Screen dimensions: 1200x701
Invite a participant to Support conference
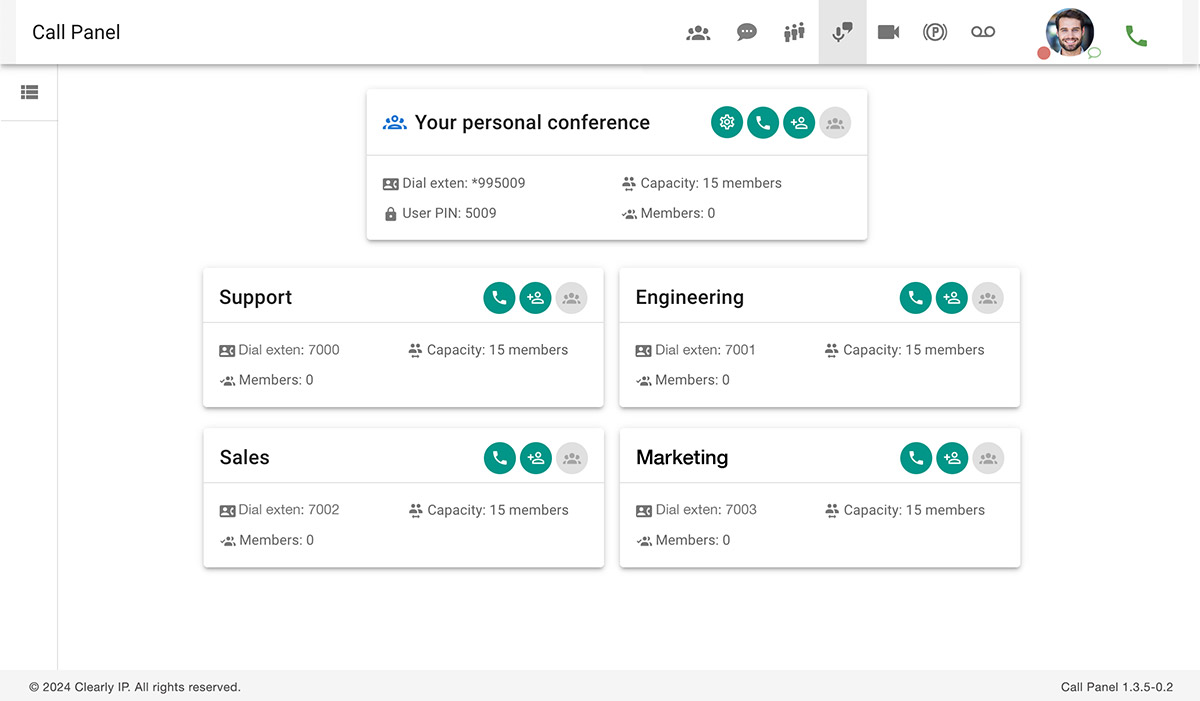coord(535,298)
